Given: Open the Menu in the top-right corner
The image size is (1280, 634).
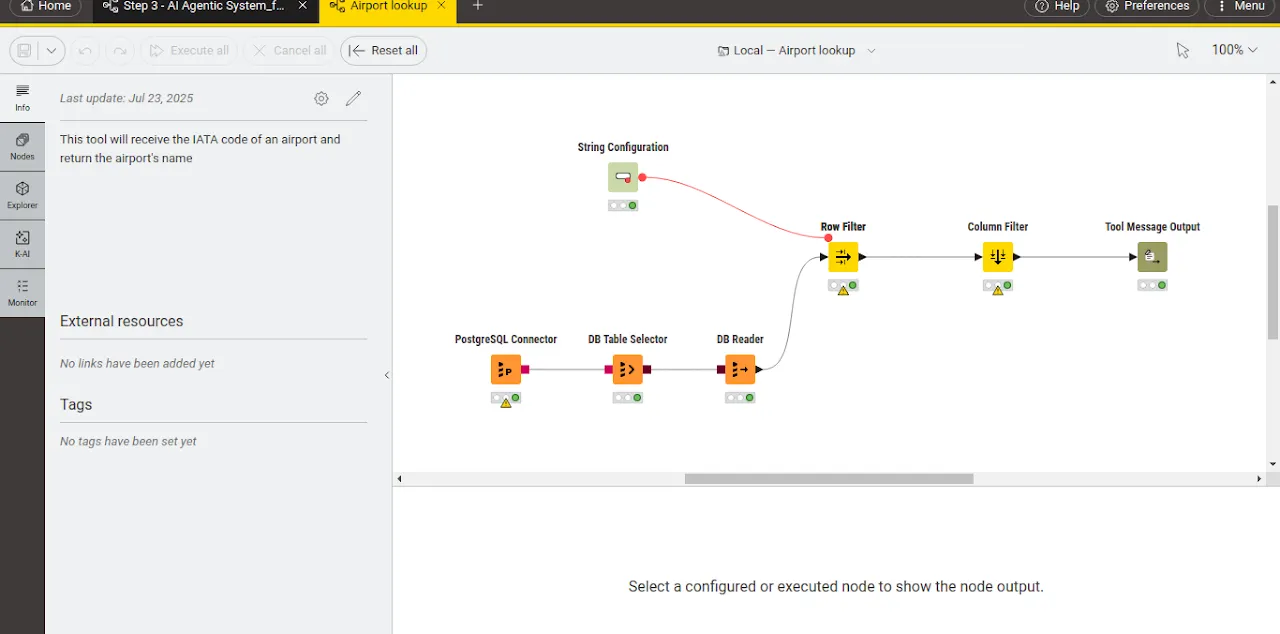Looking at the screenshot, I should [x=1243, y=7].
